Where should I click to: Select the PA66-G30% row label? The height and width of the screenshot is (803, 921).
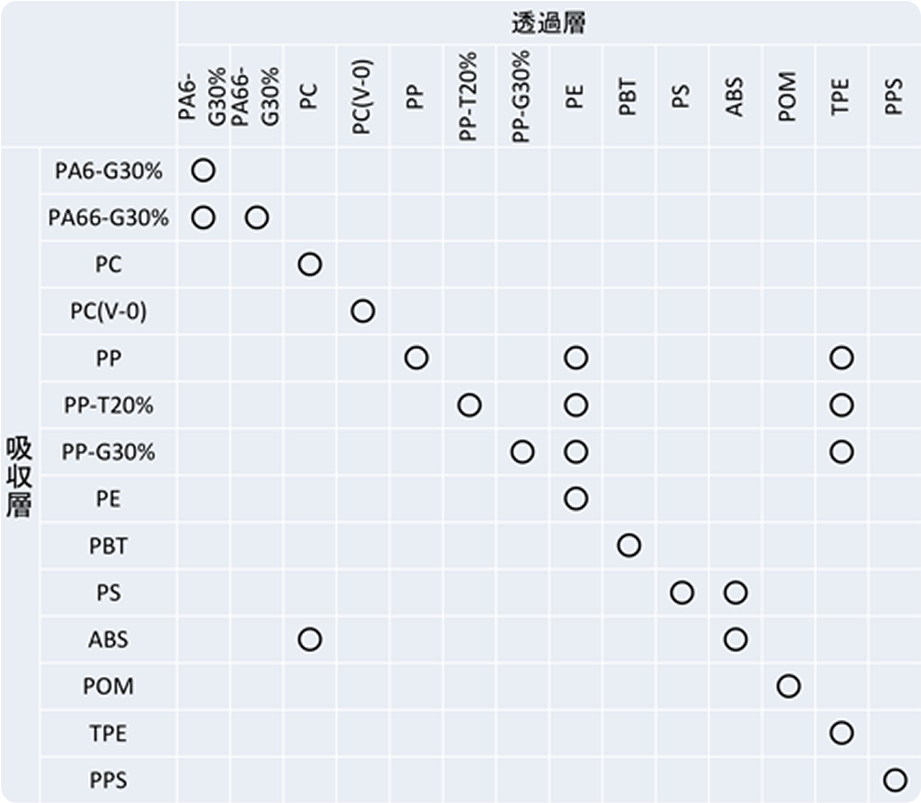tap(109, 217)
